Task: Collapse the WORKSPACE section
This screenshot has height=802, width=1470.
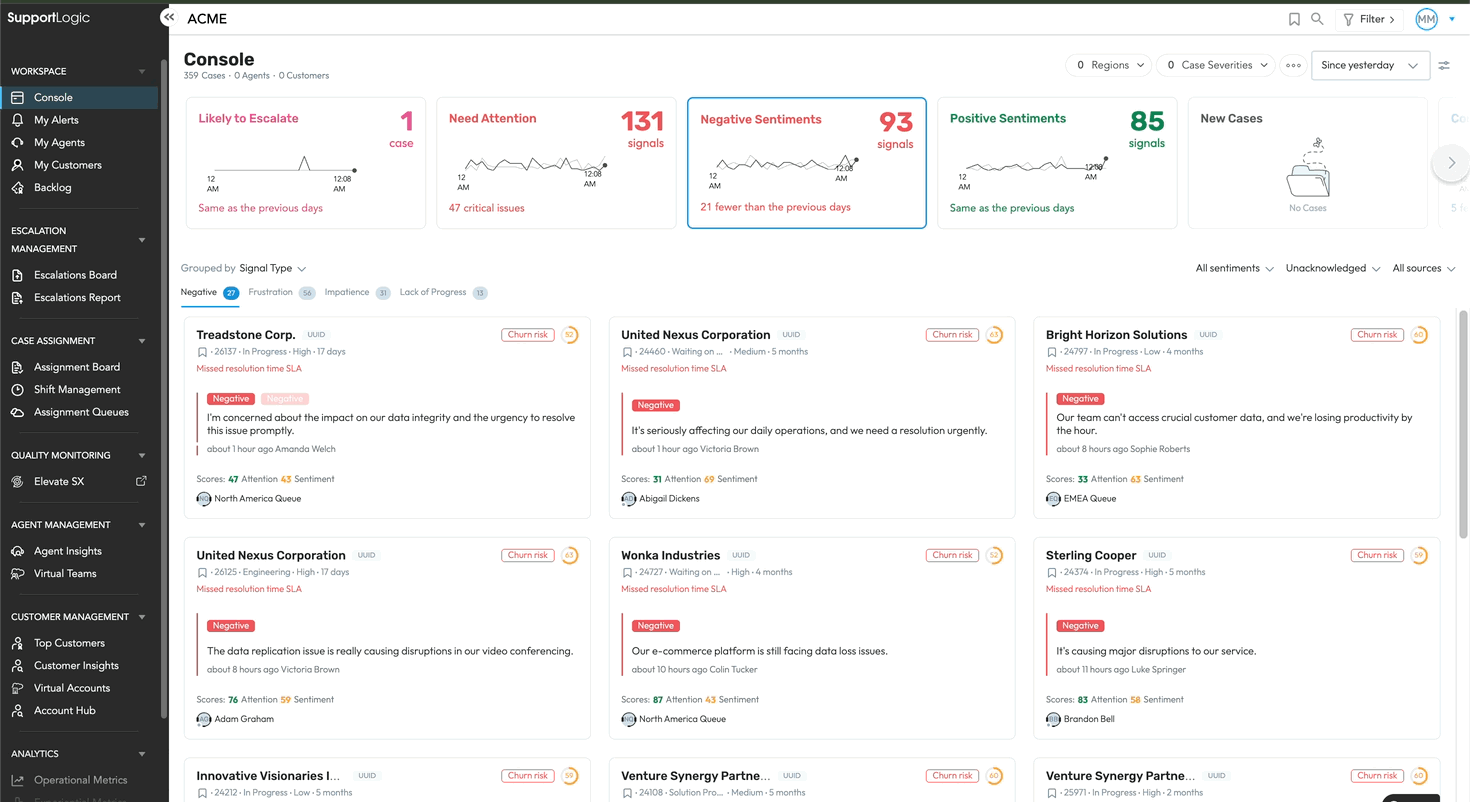Action: tap(141, 72)
